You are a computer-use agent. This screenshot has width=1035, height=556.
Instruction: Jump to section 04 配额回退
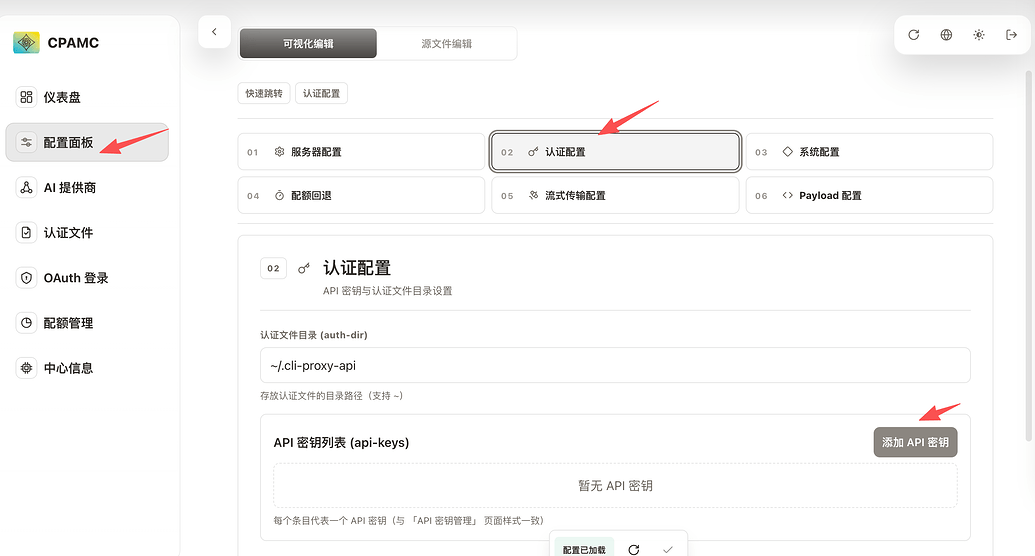(361, 195)
